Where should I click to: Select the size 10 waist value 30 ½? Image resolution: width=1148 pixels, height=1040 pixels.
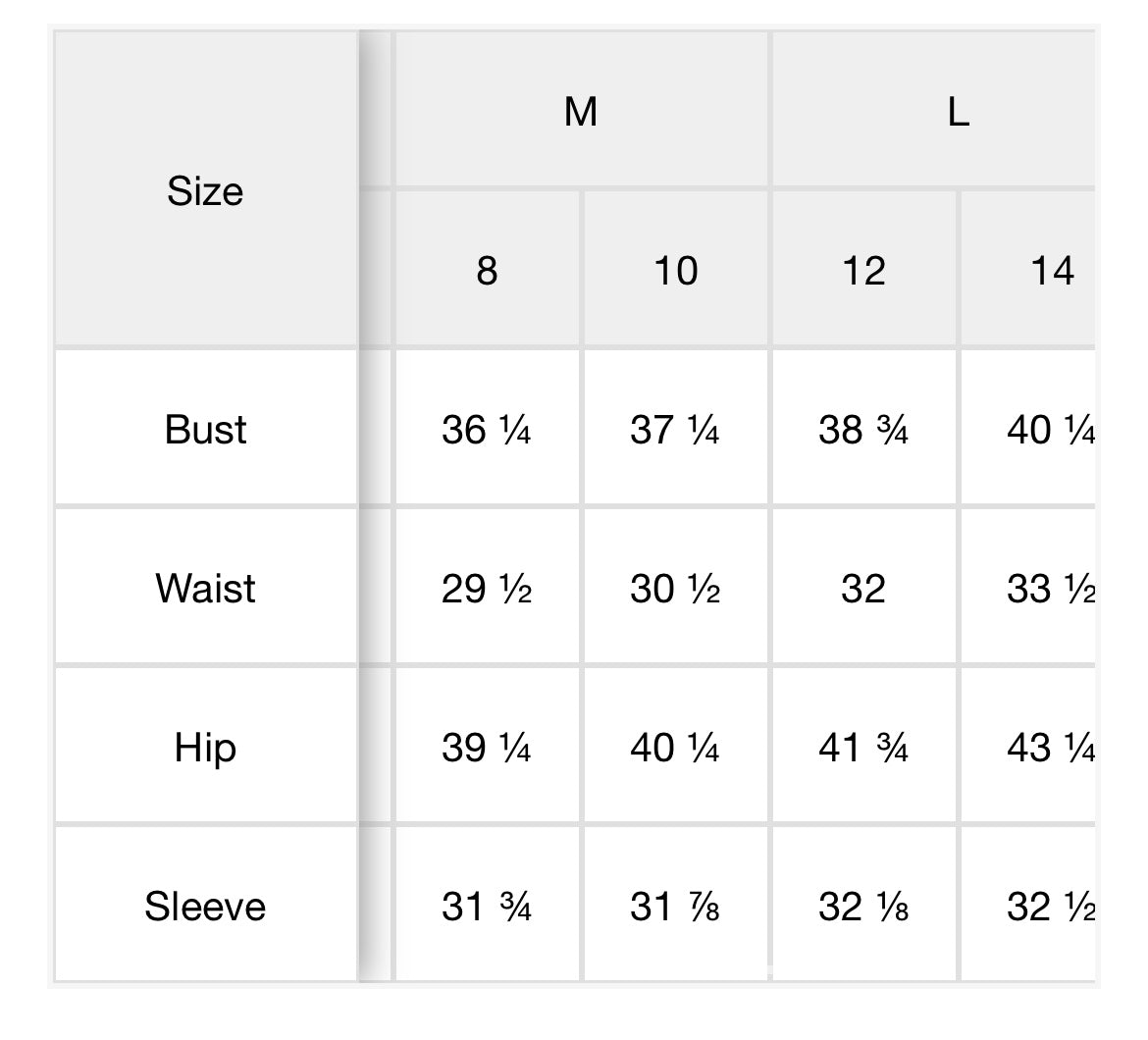(x=675, y=588)
